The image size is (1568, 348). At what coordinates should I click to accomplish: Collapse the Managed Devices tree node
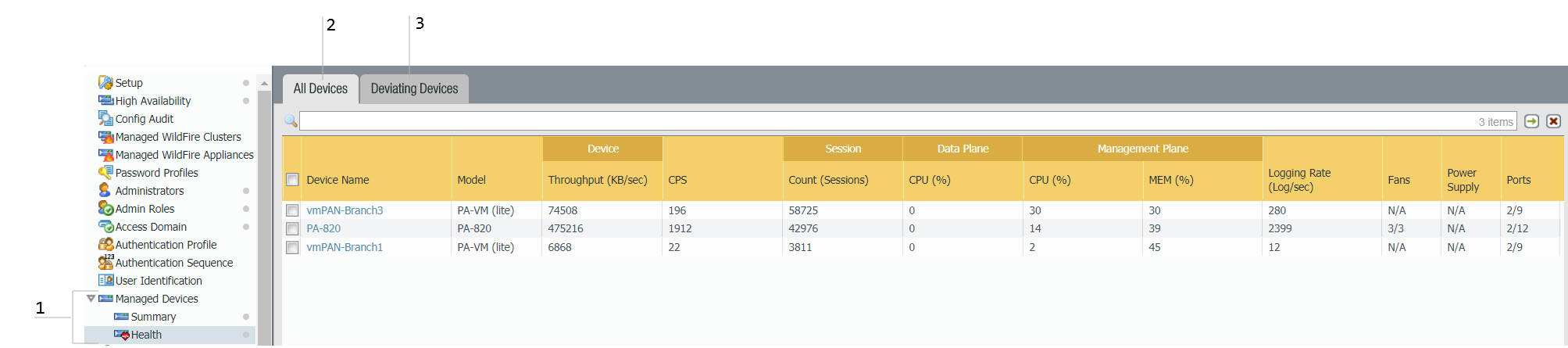click(91, 298)
